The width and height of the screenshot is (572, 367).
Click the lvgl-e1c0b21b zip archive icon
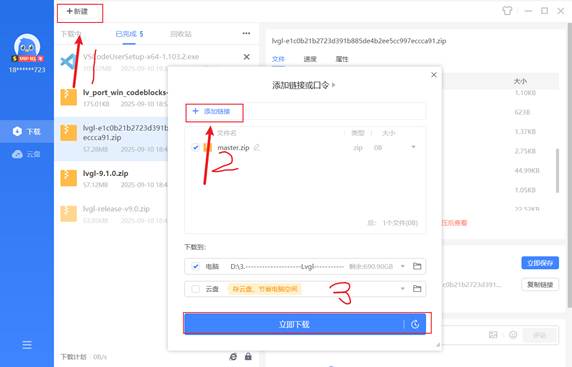(x=69, y=132)
